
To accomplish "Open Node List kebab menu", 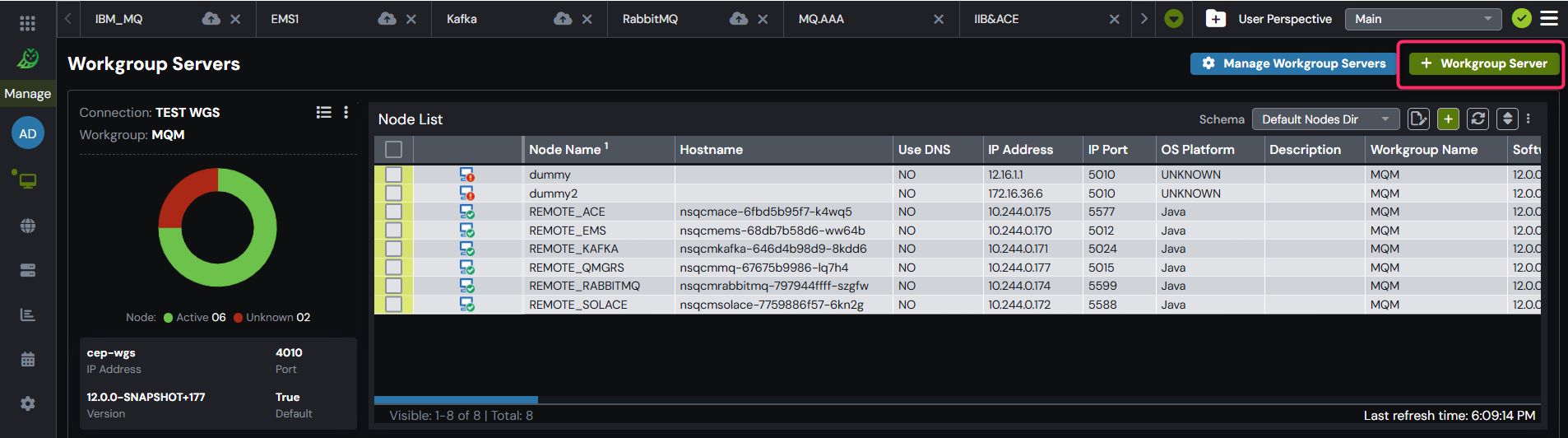I will 1529,119.
